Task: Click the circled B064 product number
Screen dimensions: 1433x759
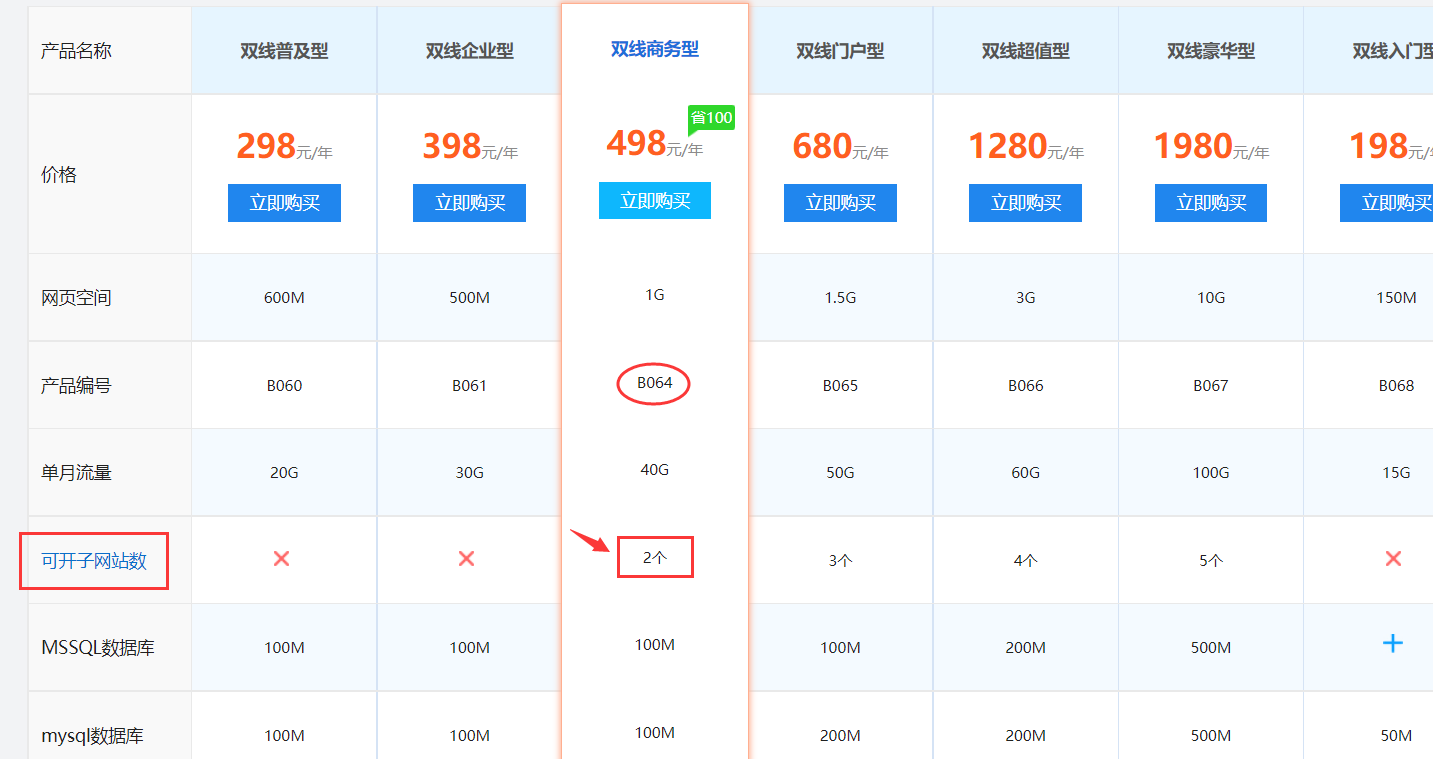Action: pyautogui.click(x=654, y=383)
